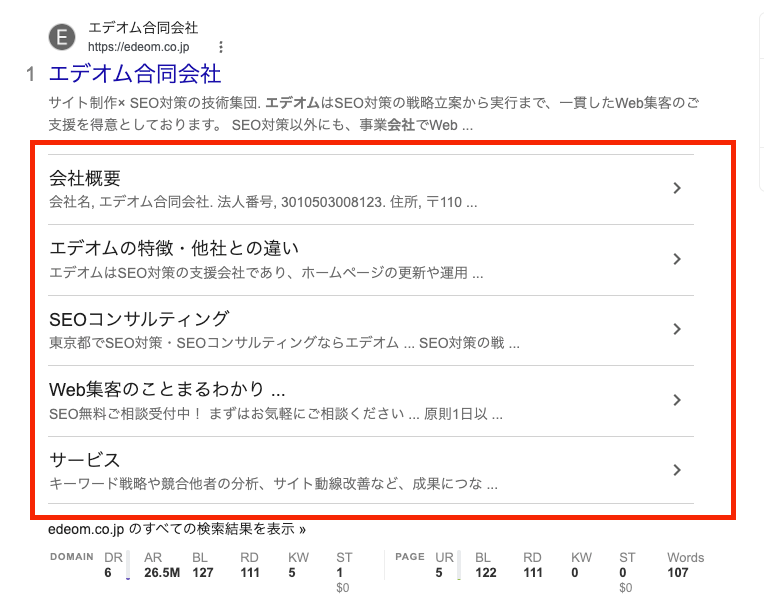Show all search results from edeom.co.jp

click(177, 529)
